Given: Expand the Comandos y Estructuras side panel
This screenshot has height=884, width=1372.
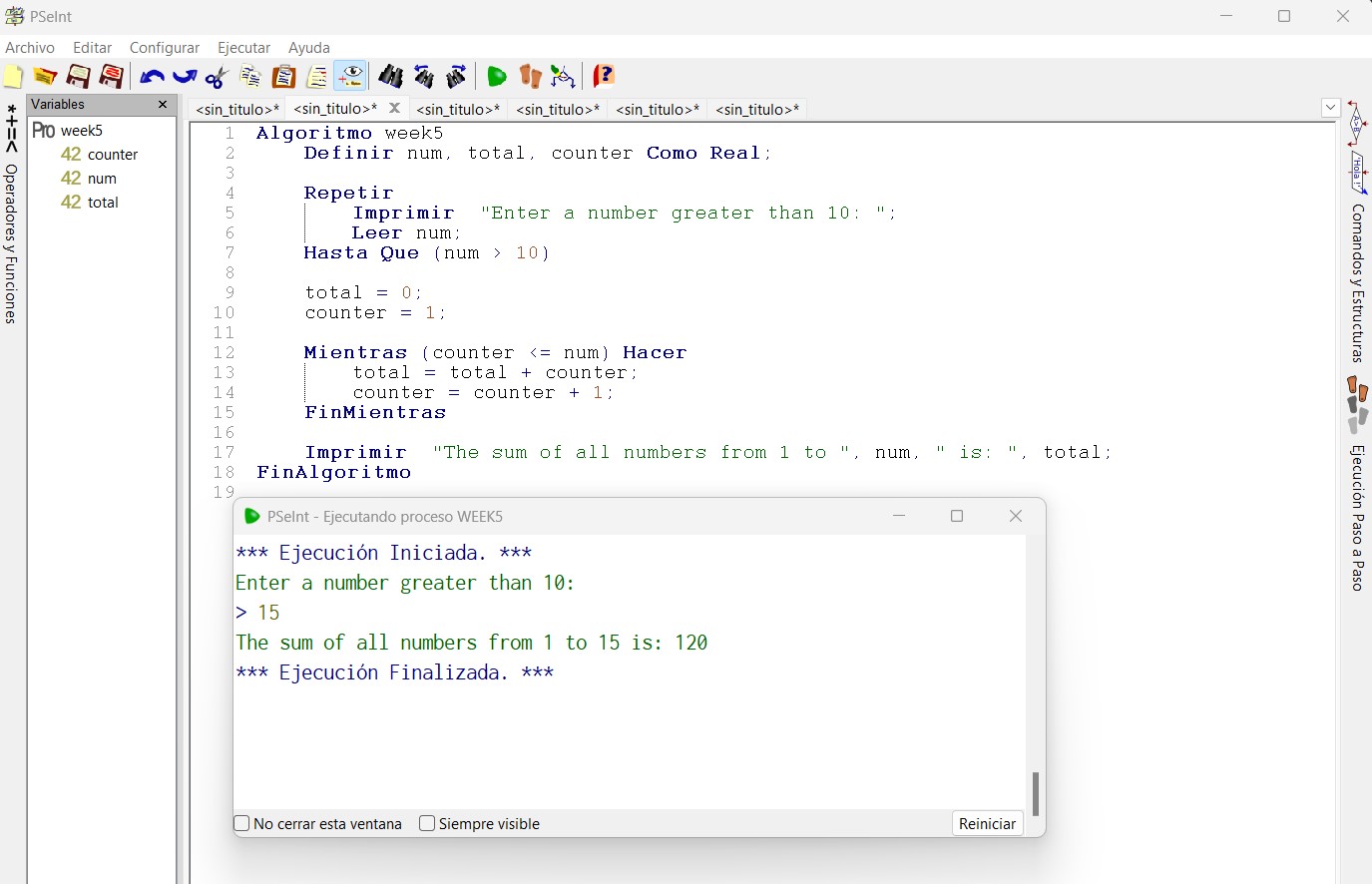Looking at the screenshot, I should click(1358, 283).
